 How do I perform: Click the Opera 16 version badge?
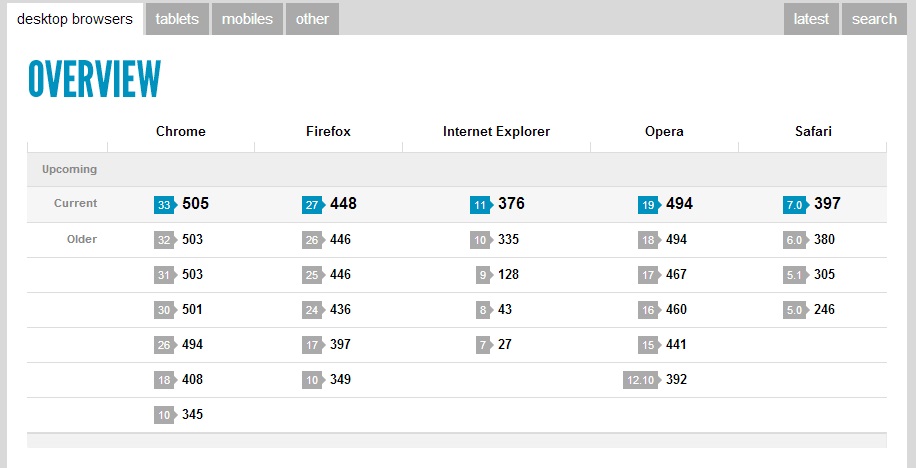[x=650, y=310]
